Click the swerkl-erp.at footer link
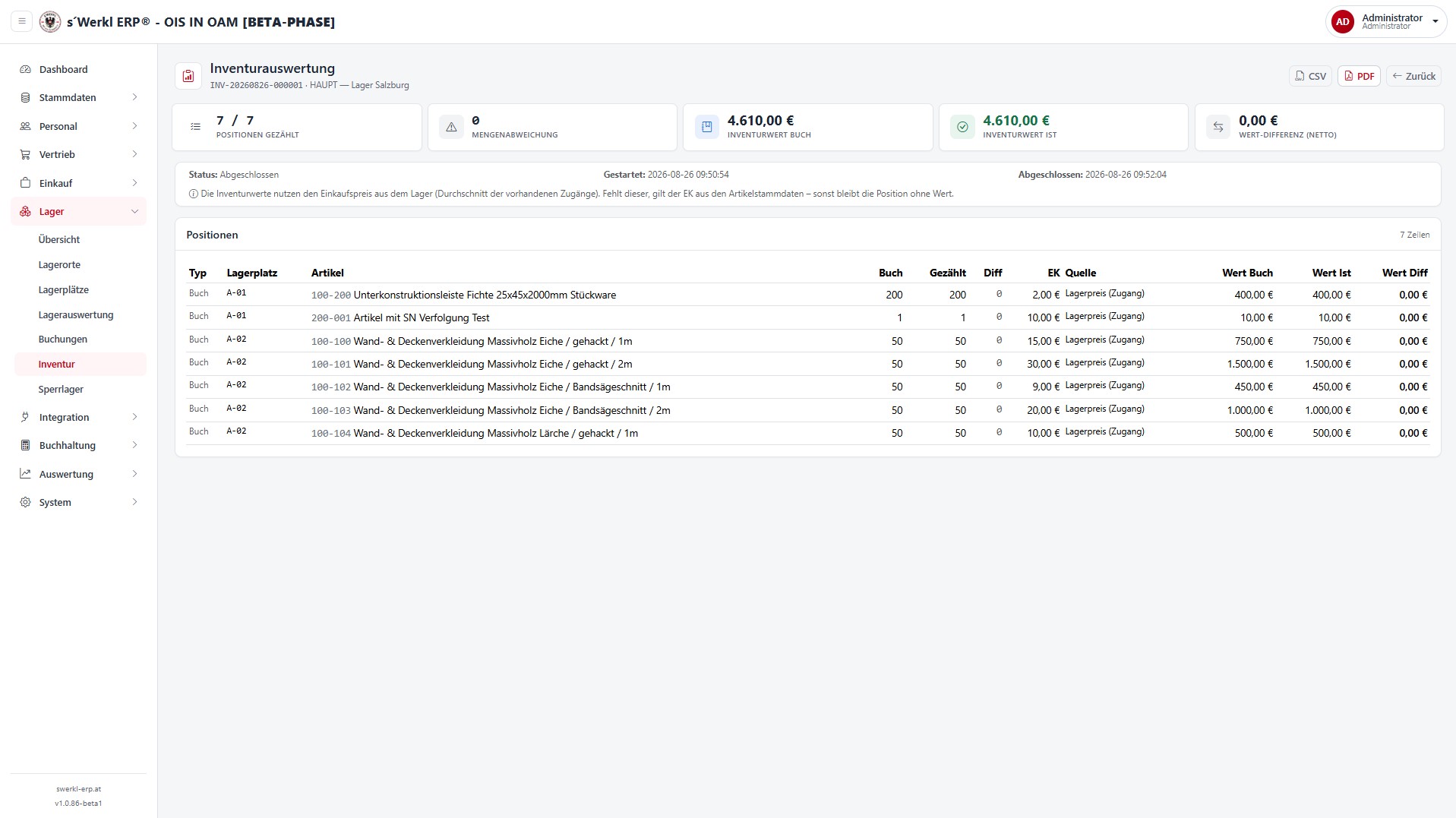Image resolution: width=1456 pixels, height=818 pixels. (78, 789)
